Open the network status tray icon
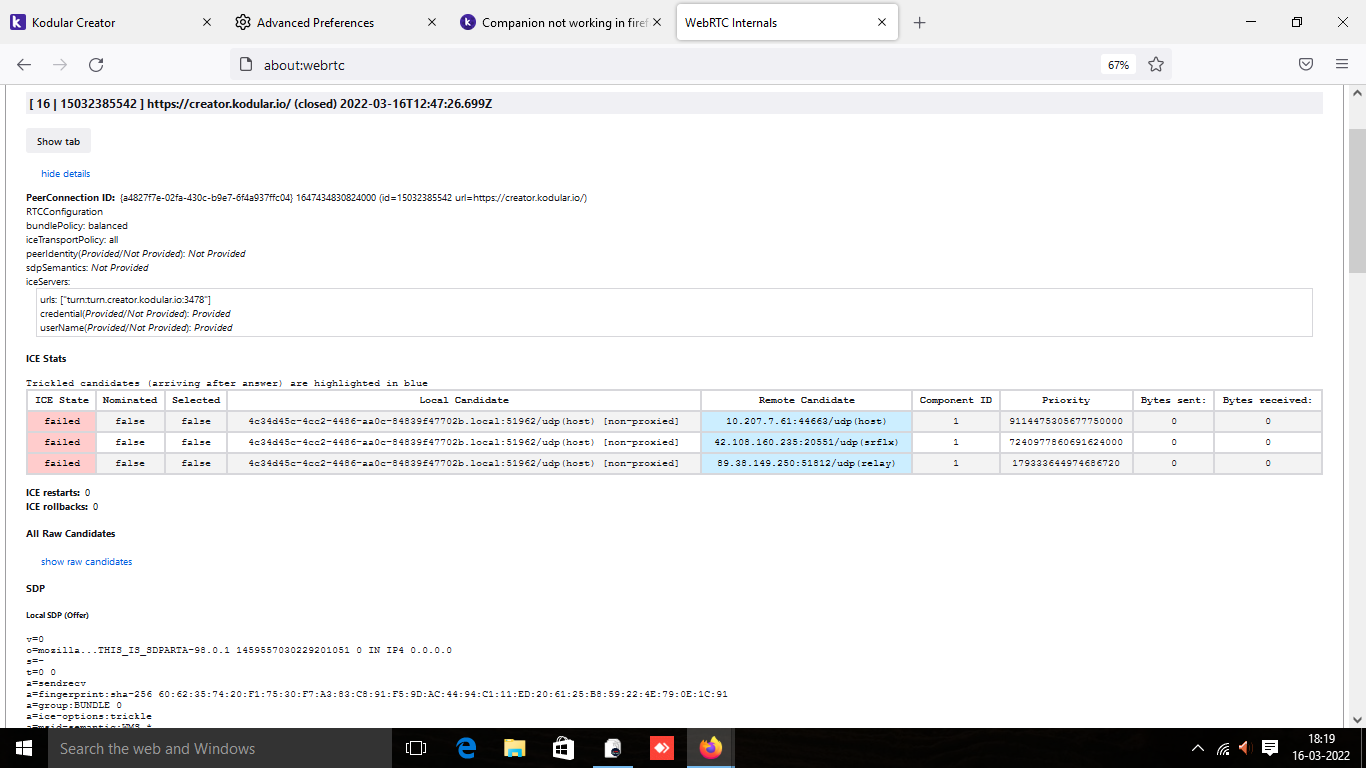This screenshot has height=768, width=1366. (1223, 748)
